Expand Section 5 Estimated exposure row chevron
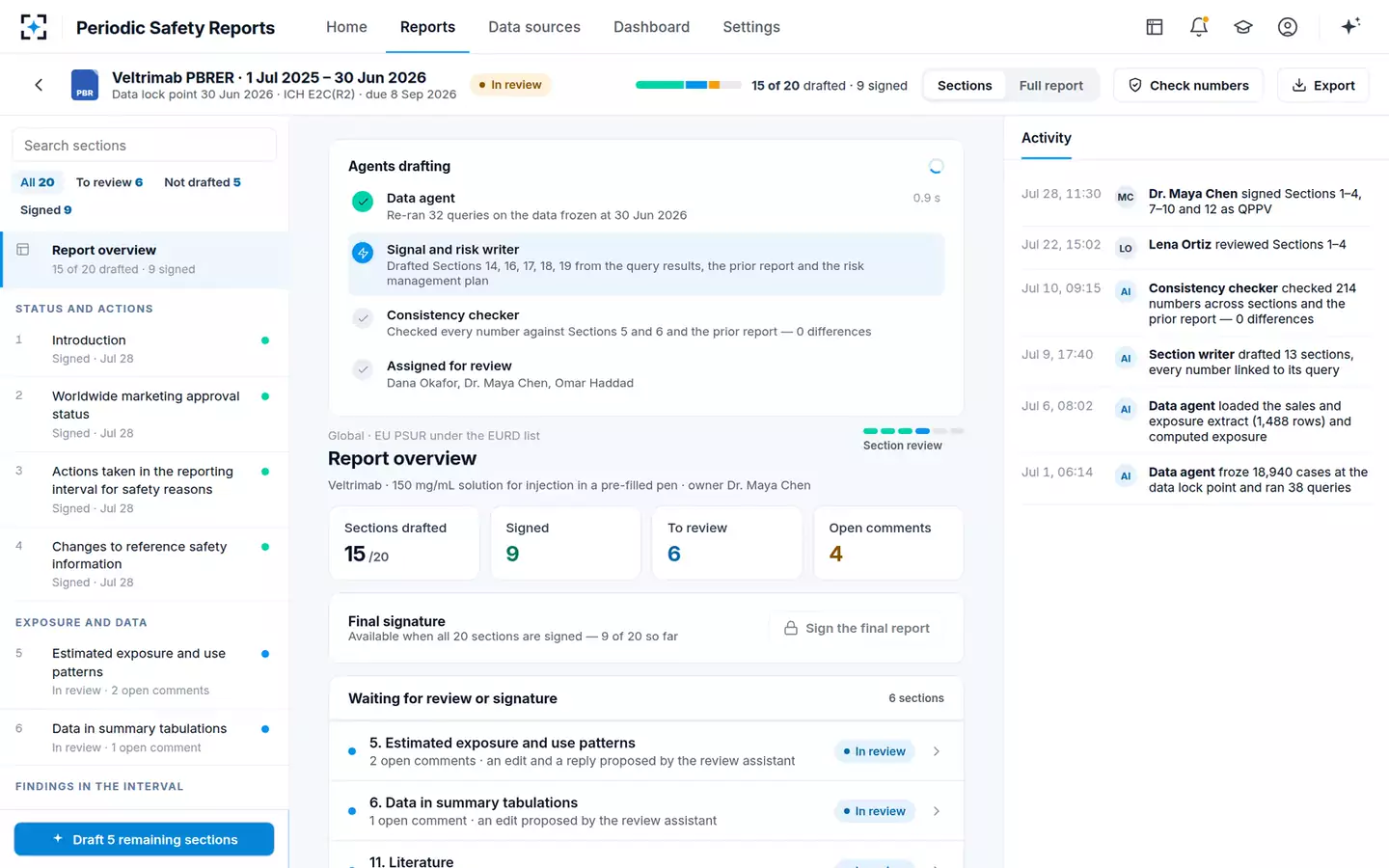This screenshot has height=868, width=1389. tap(937, 751)
